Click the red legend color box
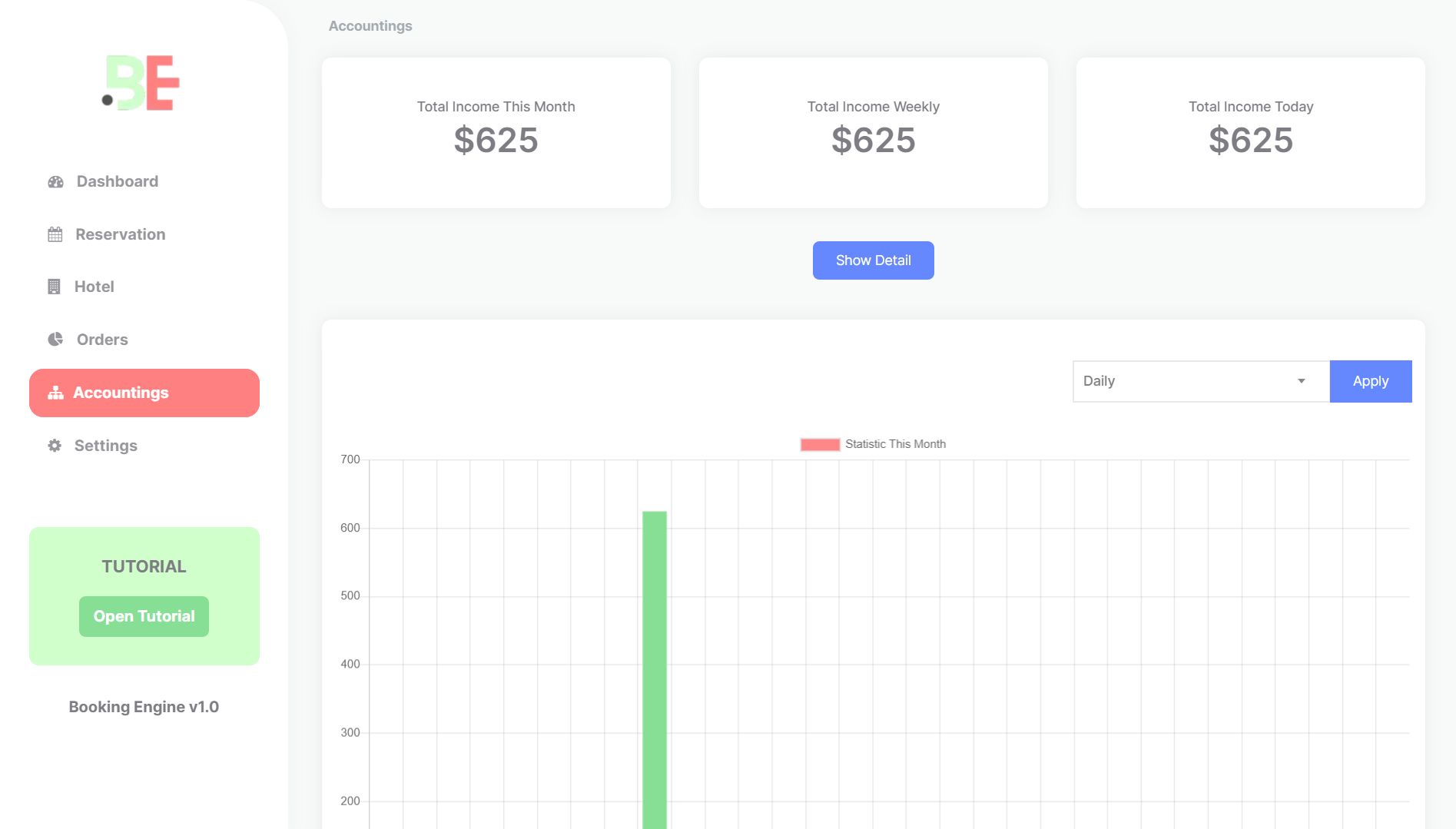The height and width of the screenshot is (829, 1456). point(820,444)
